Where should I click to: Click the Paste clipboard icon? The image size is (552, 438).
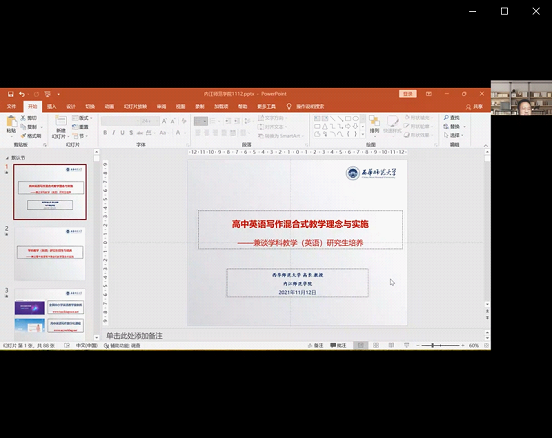point(11,121)
